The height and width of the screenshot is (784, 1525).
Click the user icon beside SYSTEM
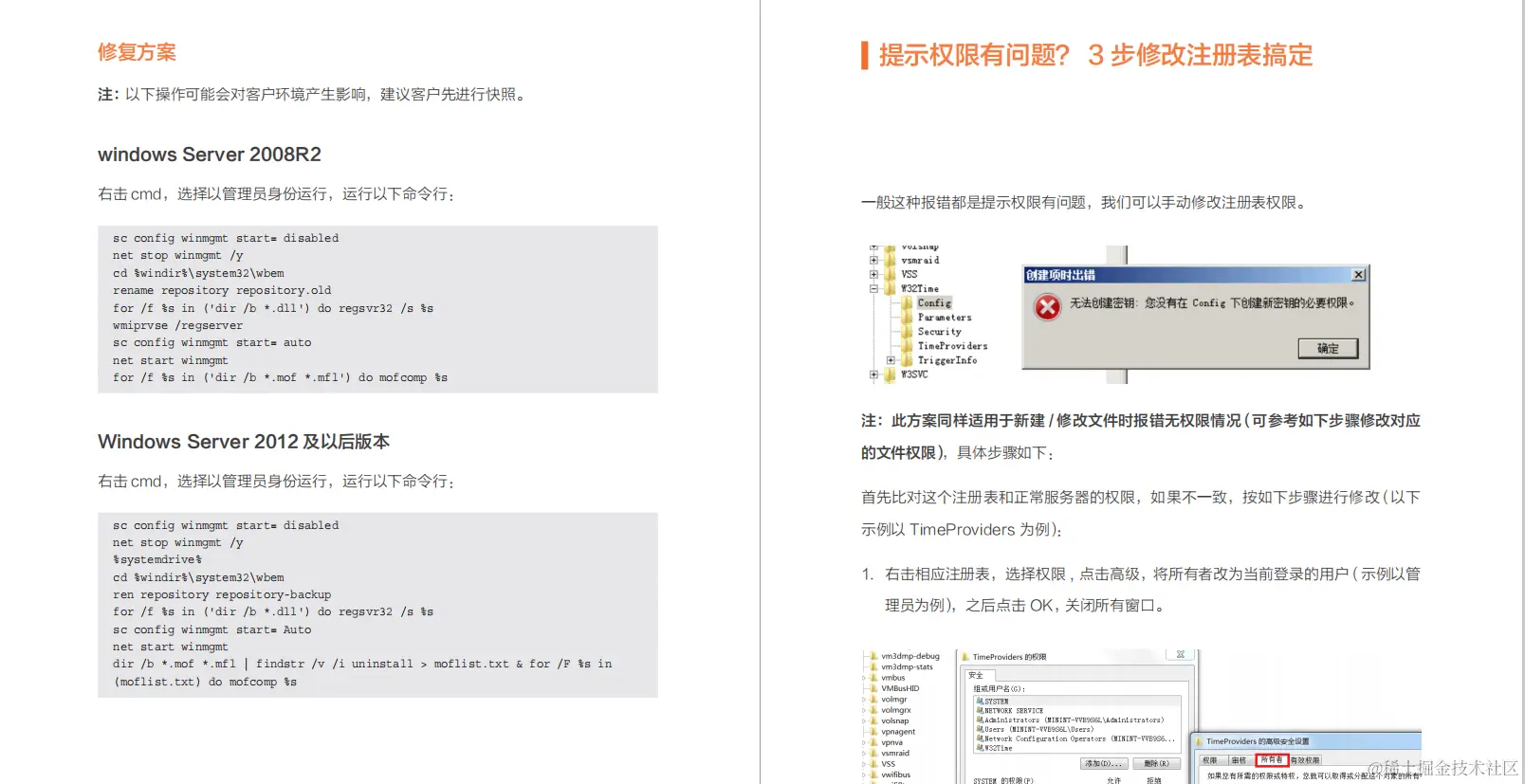tap(980, 702)
